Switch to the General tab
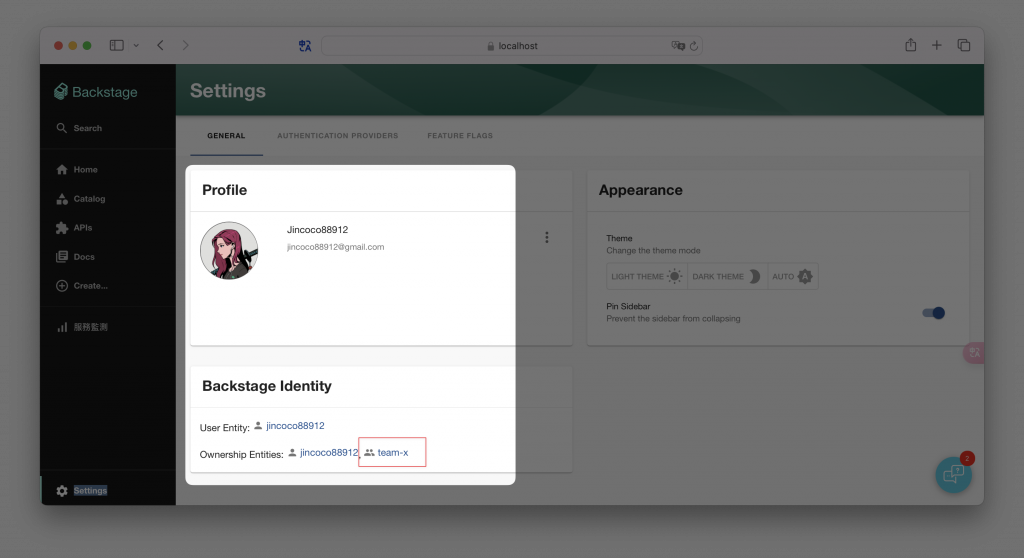1024x558 pixels. tap(227, 136)
